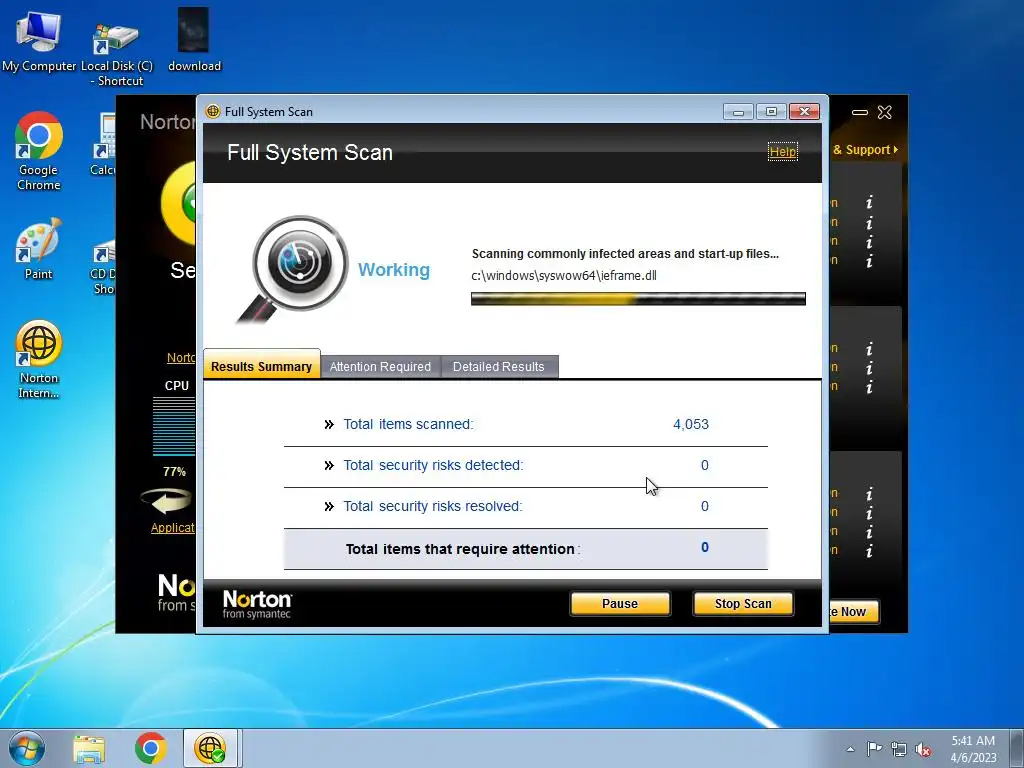Show hidden system tray icons
This screenshot has width=1024, height=768.
[850, 749]
